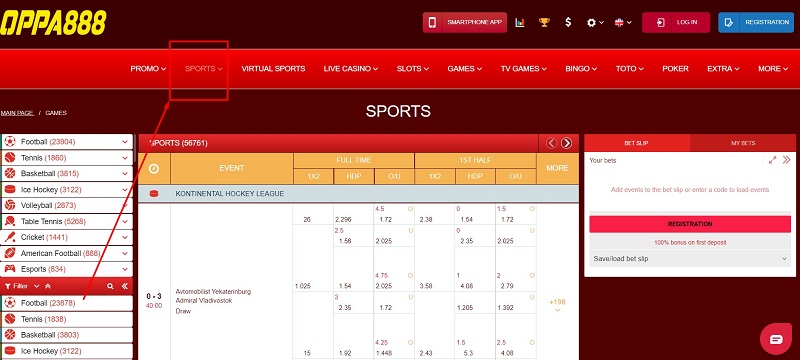This screenshot has height=360, width=800.
Task: Select the 3.58 first half odds
Action: click(x=426, y=287)
